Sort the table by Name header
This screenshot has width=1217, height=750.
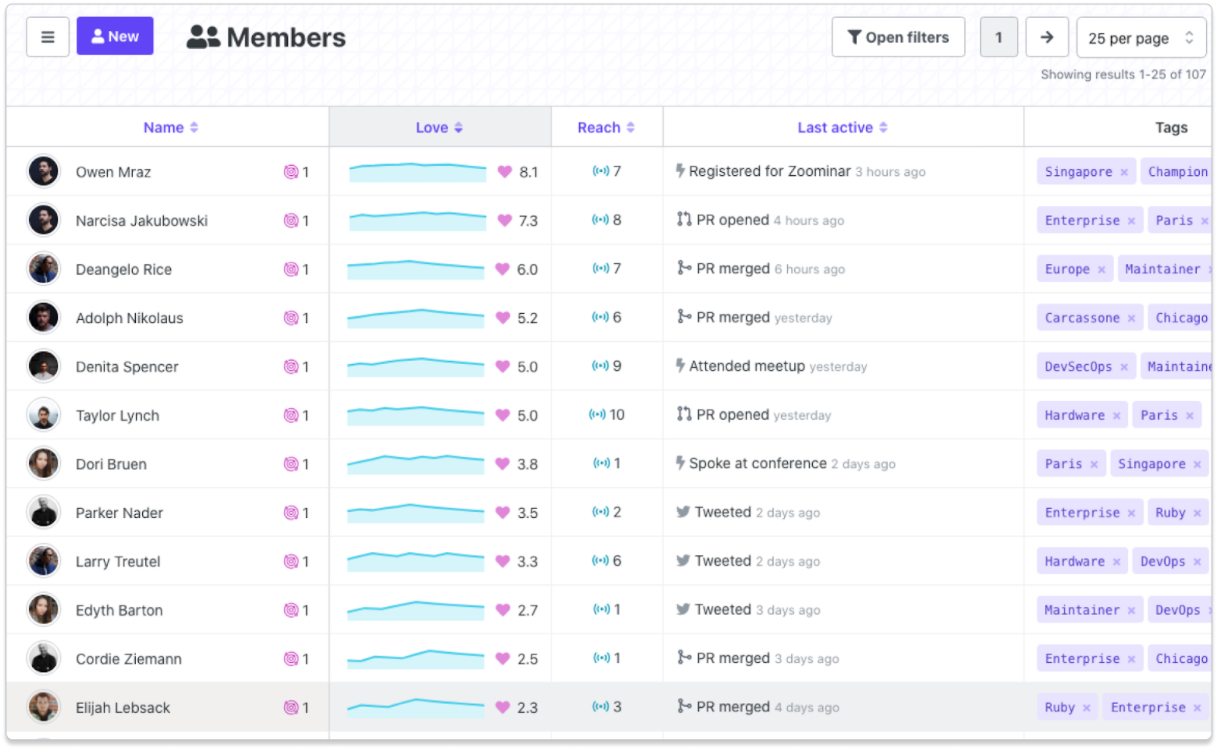pos(170,127)
